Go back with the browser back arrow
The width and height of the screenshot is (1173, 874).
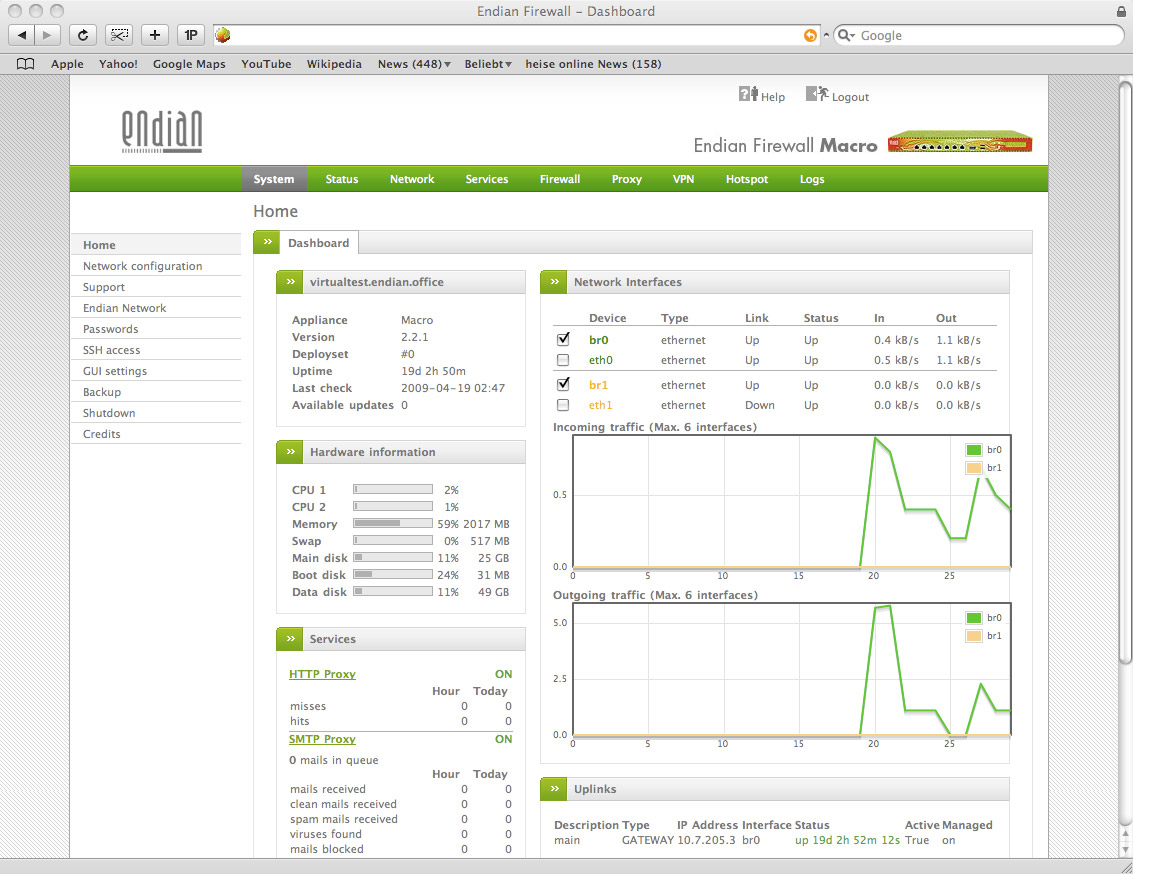click(x=22, y=35)
